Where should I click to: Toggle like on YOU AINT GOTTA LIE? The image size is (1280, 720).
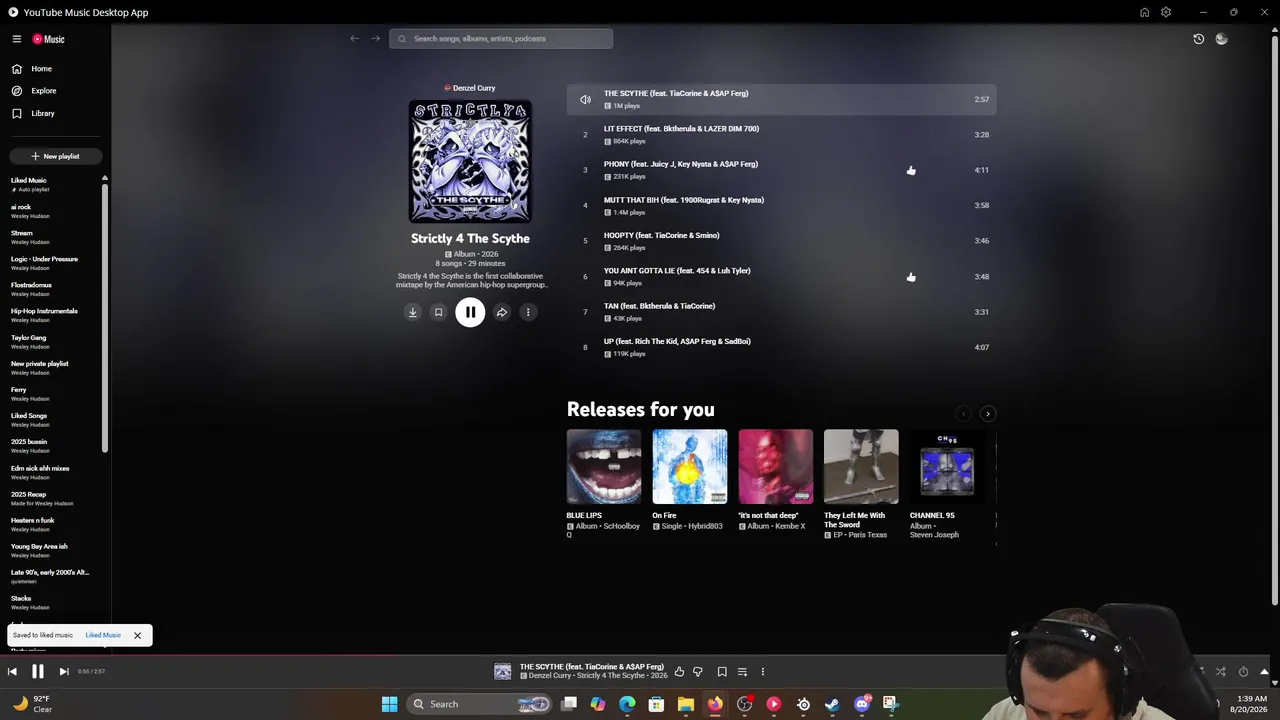click(x=911, y=277)
